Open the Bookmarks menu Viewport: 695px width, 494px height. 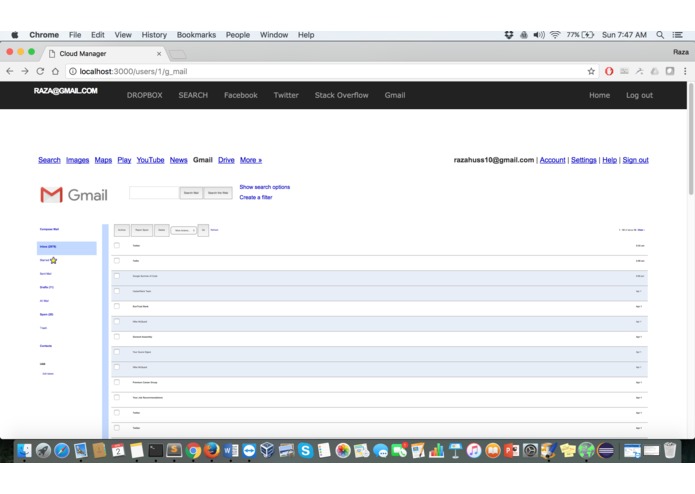click(x=196, y=35)
